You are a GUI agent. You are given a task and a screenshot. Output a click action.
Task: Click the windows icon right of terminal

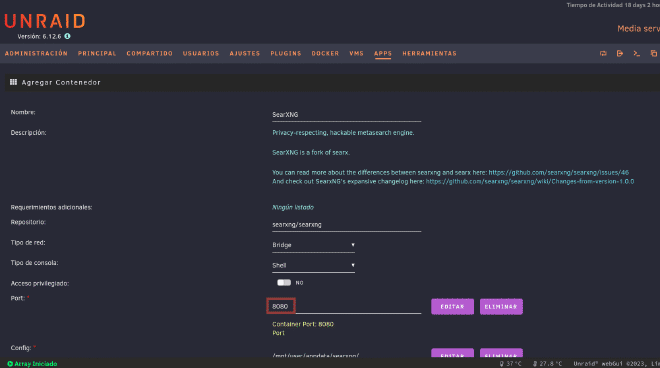coord(653,53)
